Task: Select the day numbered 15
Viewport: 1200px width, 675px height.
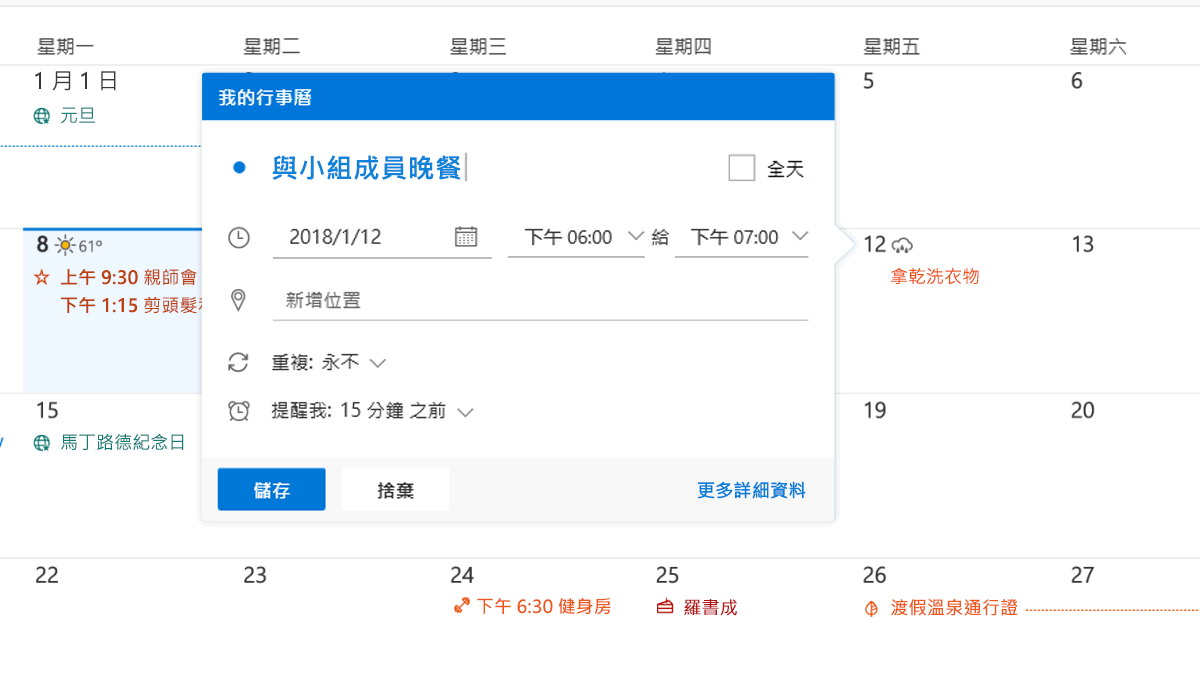Action: point(47,411)
